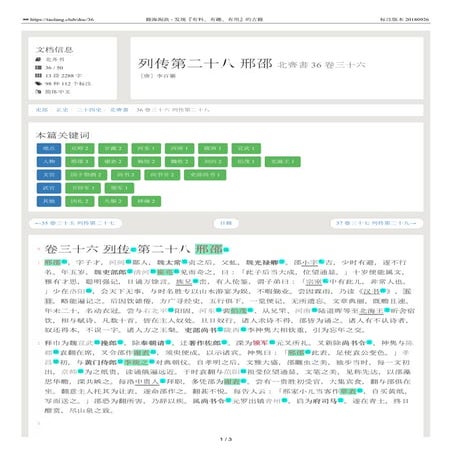Click annotation marker after 府司马
The height and width of the screenshot is (452, 452).
[340, 400]
